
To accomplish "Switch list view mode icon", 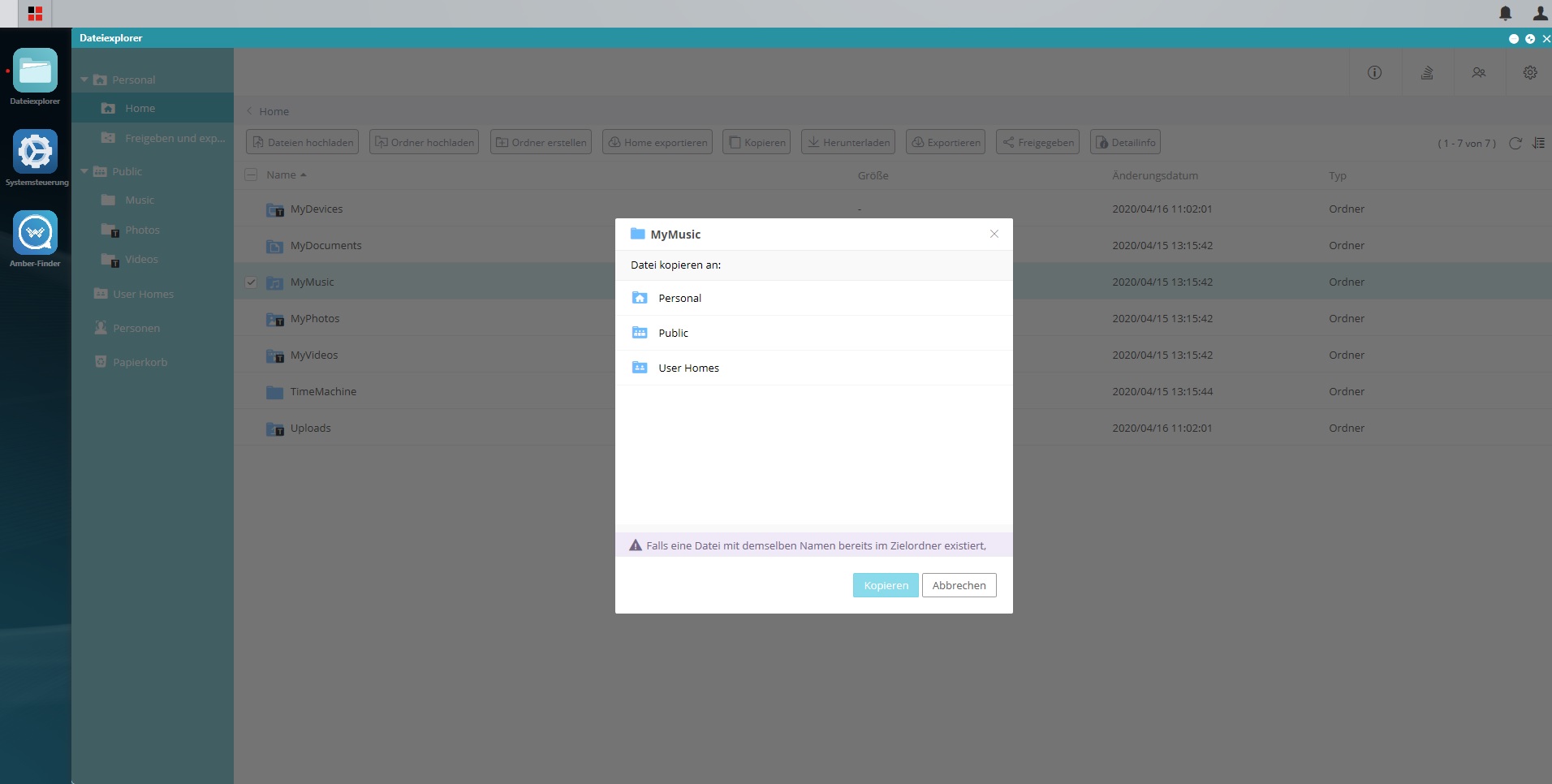I will pos(1538,143).
